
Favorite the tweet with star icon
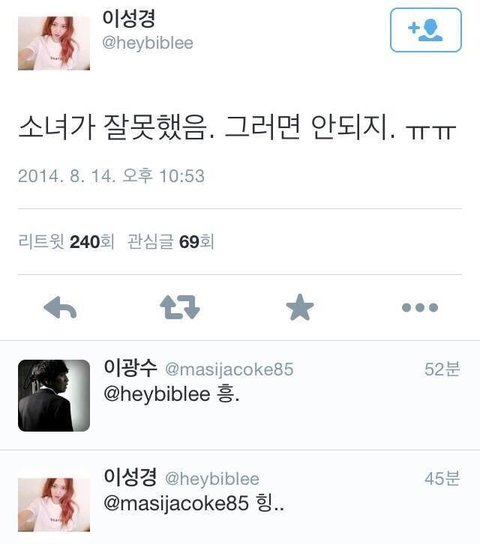pos(300,307)
